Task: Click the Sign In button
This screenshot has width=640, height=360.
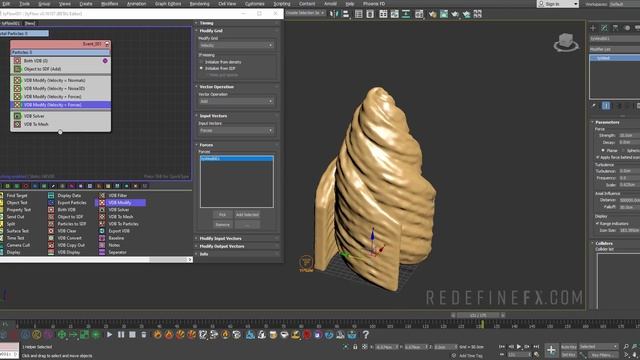Action: (x=558, y=4)
